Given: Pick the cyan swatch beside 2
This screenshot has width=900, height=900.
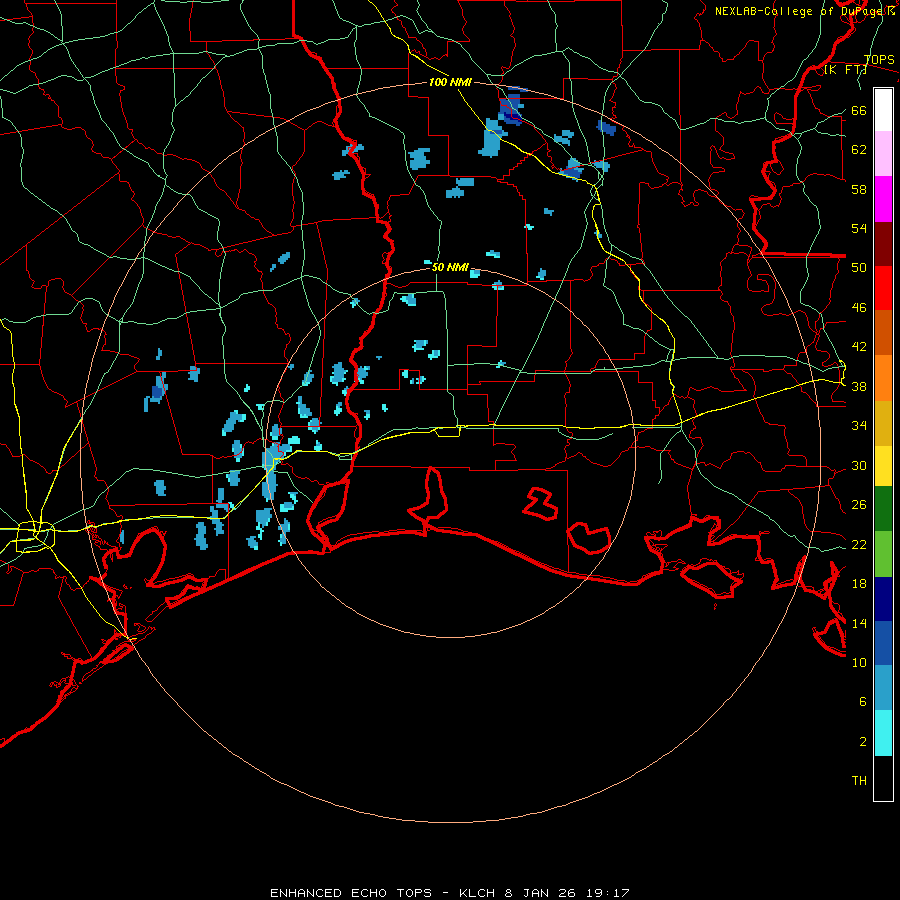Looking at the screenshot, I should click(883, 733).
